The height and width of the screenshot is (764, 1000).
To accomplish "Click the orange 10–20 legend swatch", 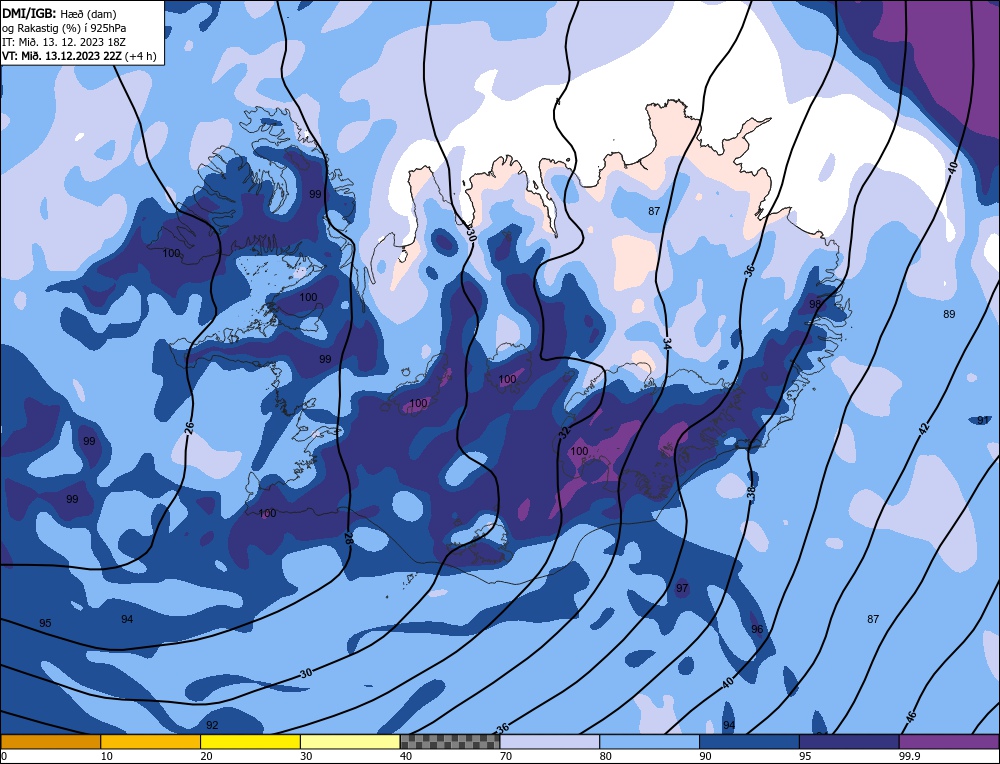I will [151, 742].
